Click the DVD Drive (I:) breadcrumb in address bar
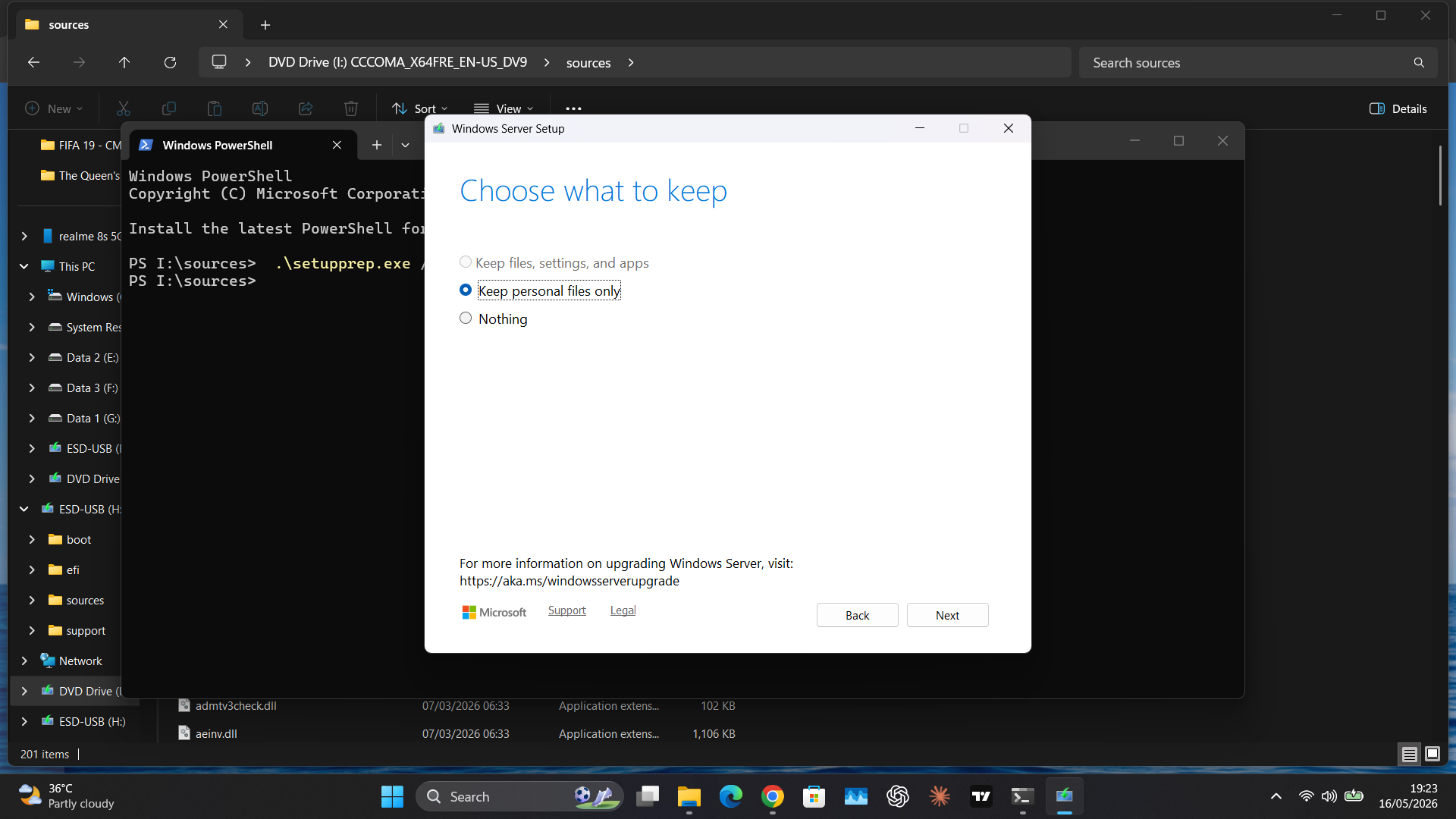This screenshot has width=1456, height=819. [x=397, y=62]
